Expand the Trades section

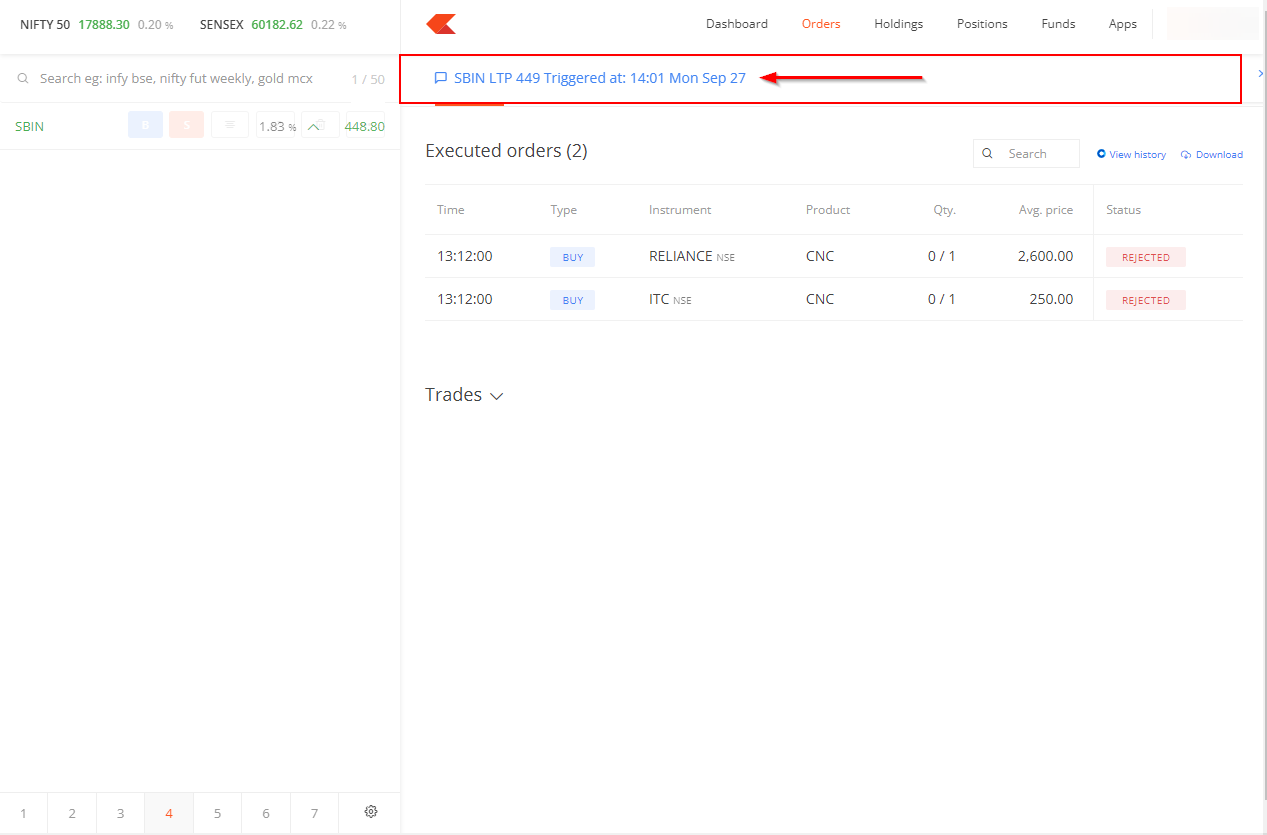(x=464, y=395)
